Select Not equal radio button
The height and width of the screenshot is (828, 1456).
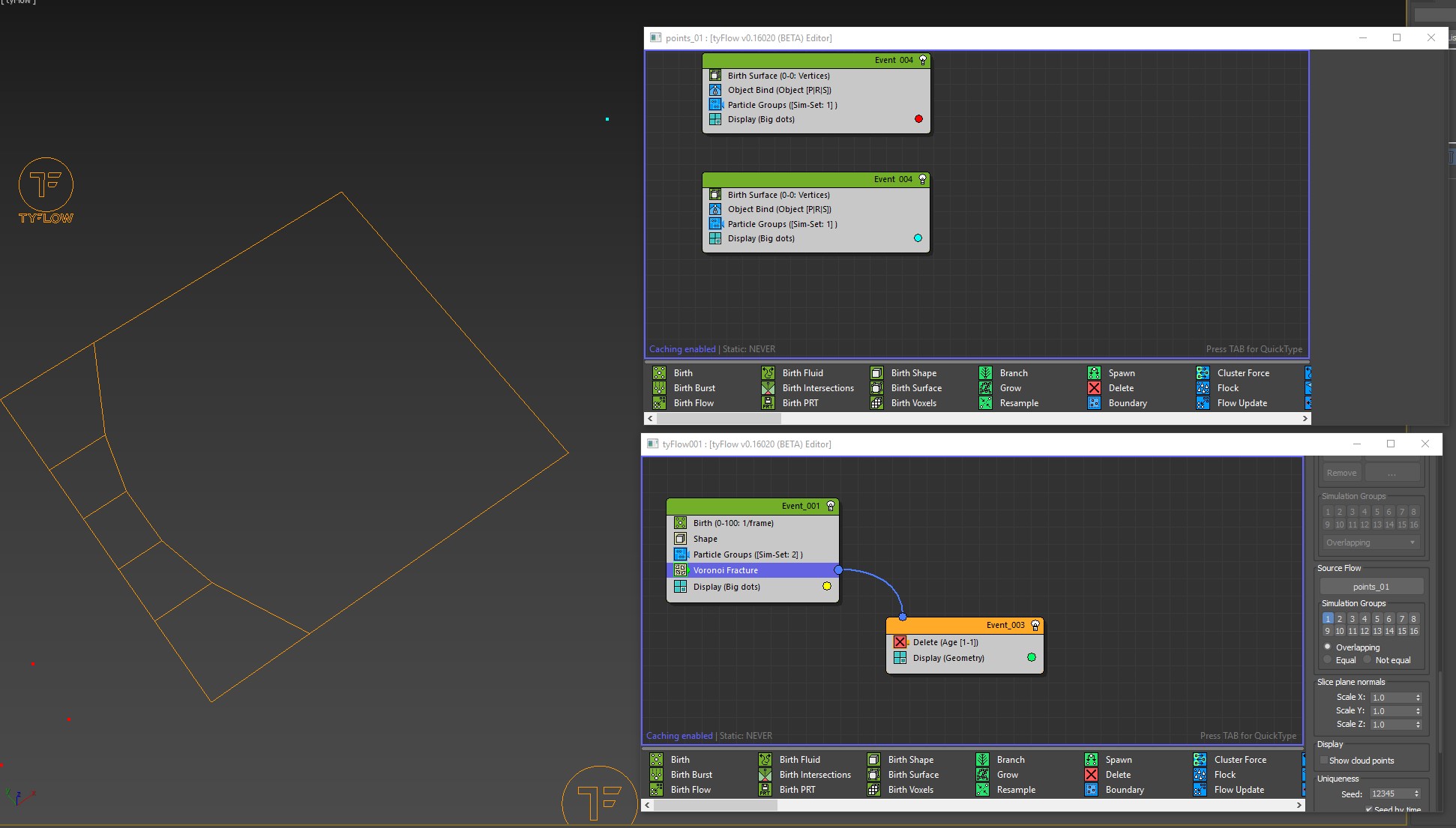coord(1368,659)
